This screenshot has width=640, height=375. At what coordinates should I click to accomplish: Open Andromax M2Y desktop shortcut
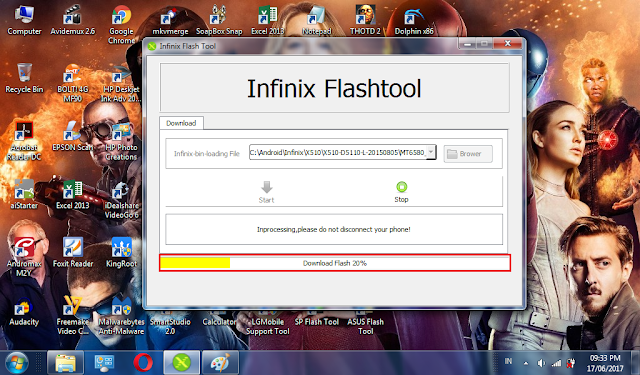point(24,257)
